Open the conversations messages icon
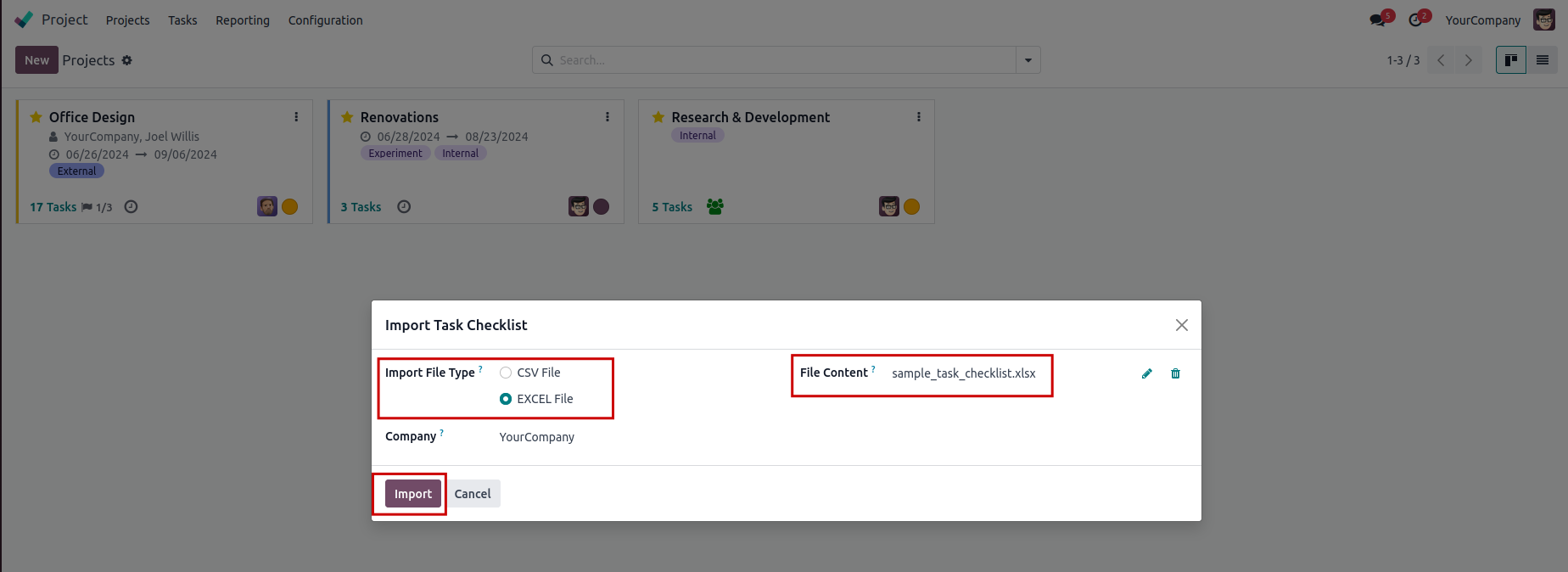Image resolution: width=1568 pixels, height=572 pixels. (1377, 20)
